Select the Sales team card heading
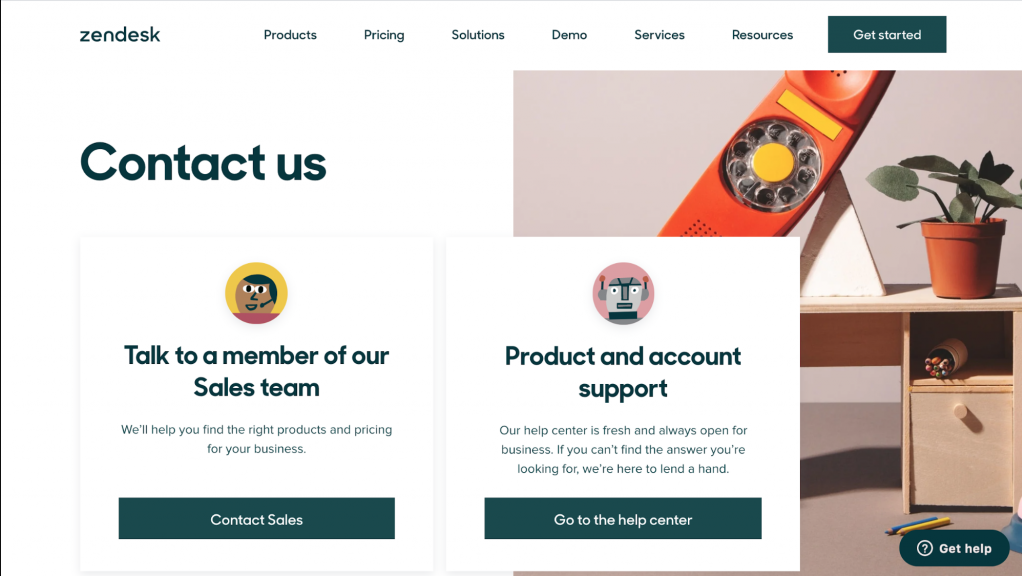1022x576 pixels. [x=256, y=371]
